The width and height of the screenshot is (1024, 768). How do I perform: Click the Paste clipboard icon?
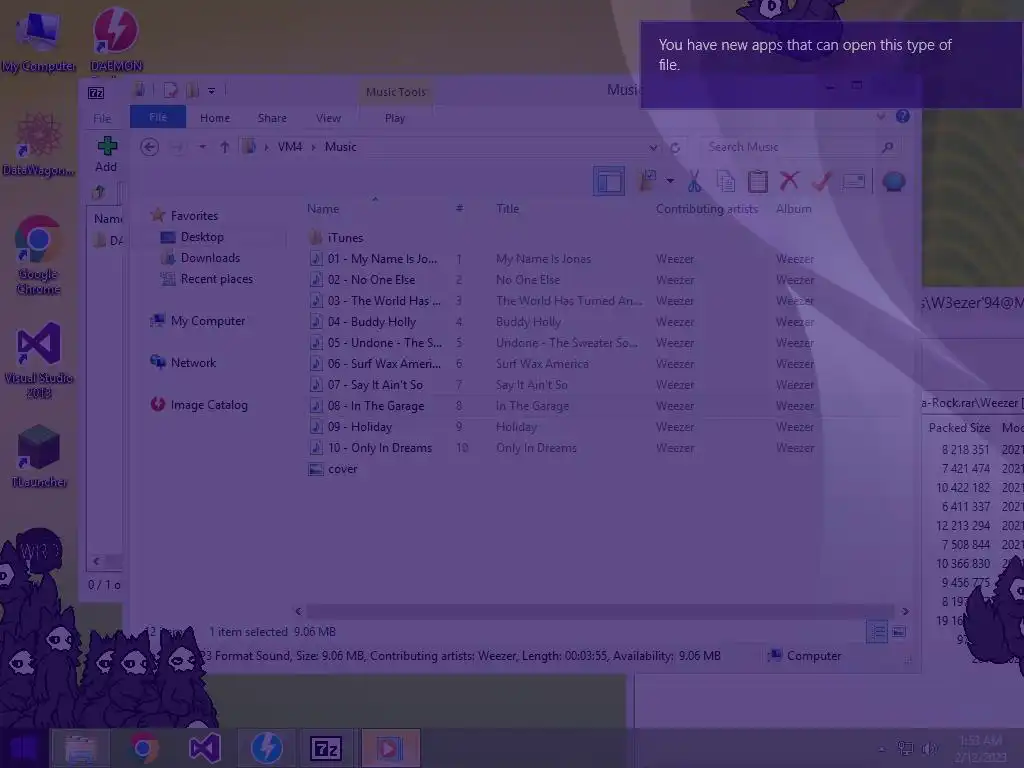tap(758, 182)
